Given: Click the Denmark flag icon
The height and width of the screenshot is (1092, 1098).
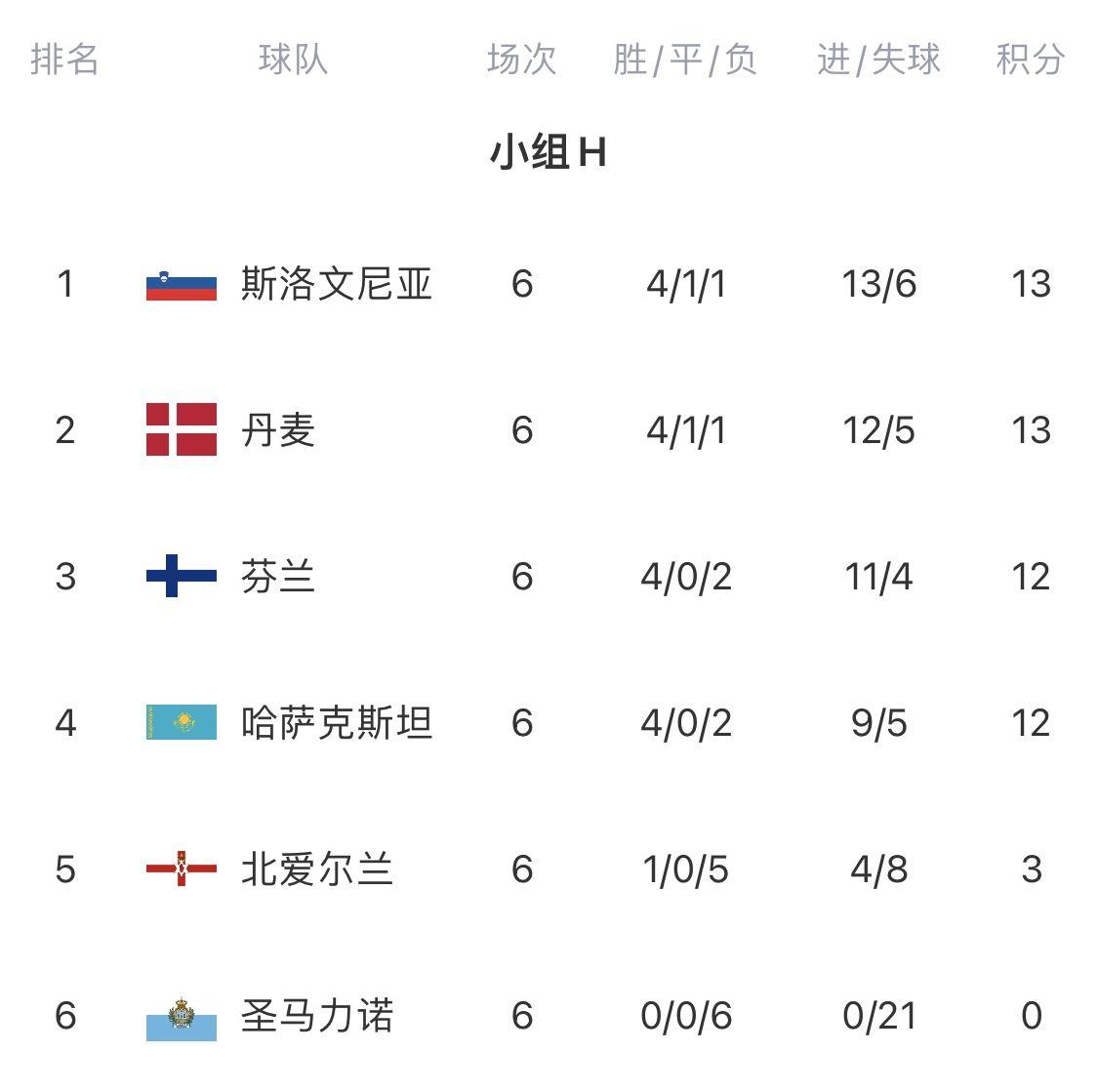Looking at the screenshot, I should 182,429.
